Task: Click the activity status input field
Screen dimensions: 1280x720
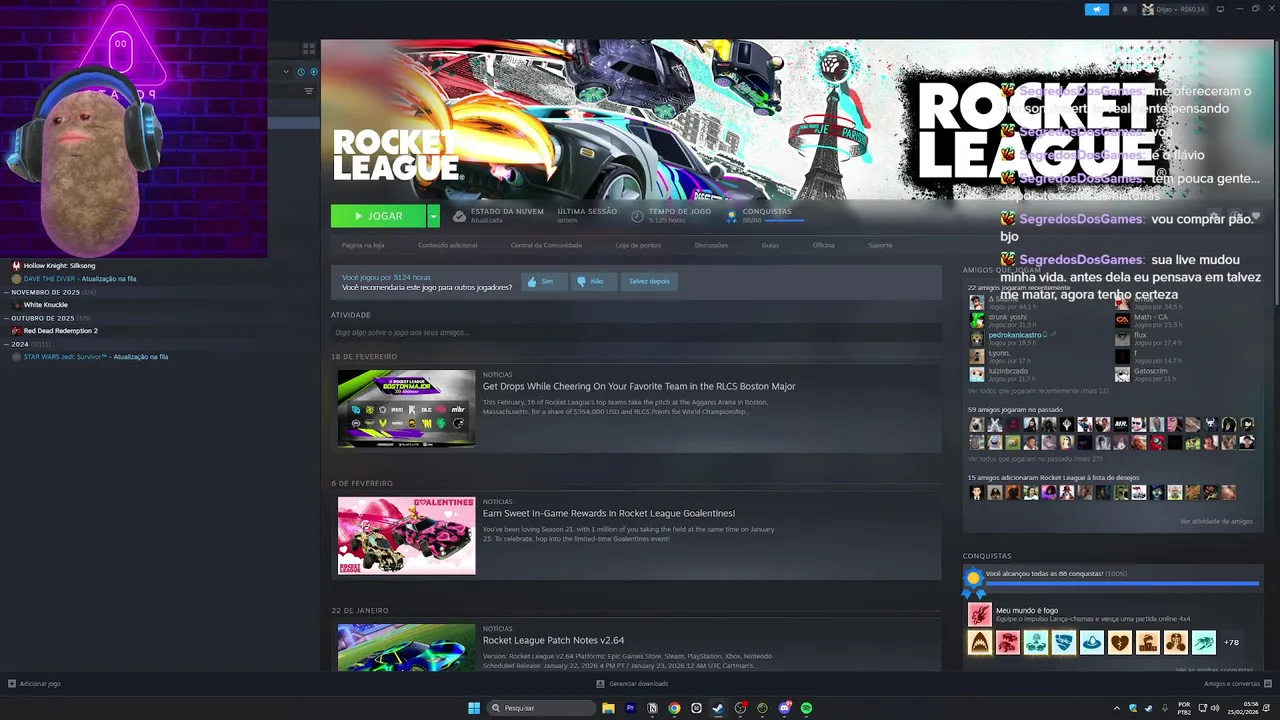Action: pos(636,332)
